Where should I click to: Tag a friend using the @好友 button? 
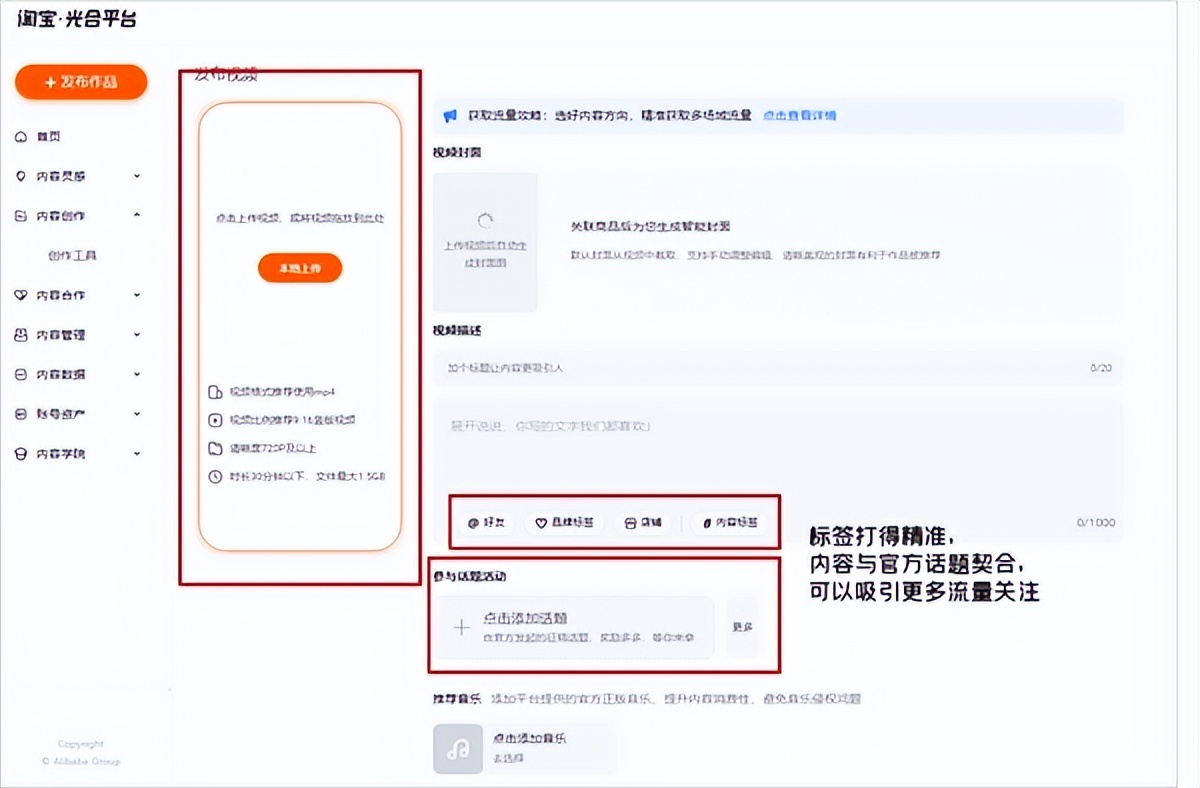tap(485, 522)
